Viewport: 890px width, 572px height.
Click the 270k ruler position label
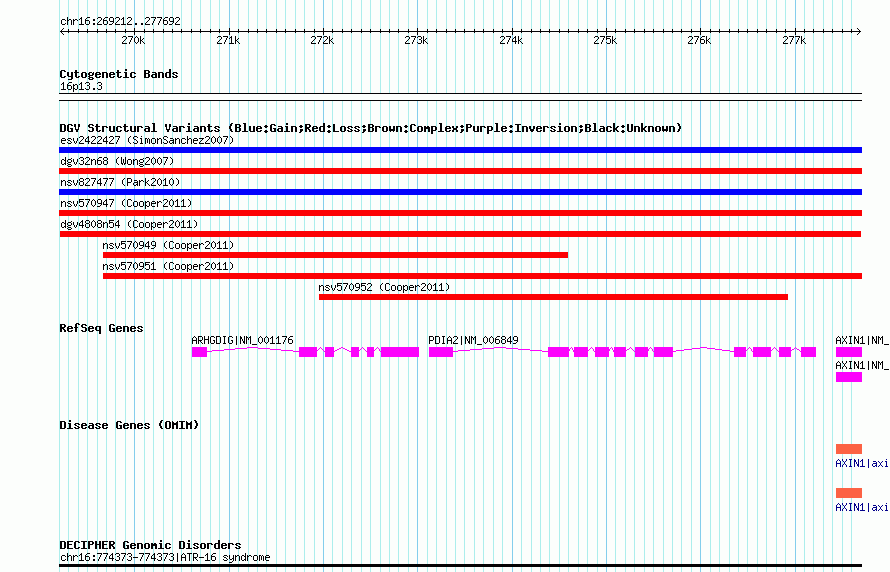point(133,40)
